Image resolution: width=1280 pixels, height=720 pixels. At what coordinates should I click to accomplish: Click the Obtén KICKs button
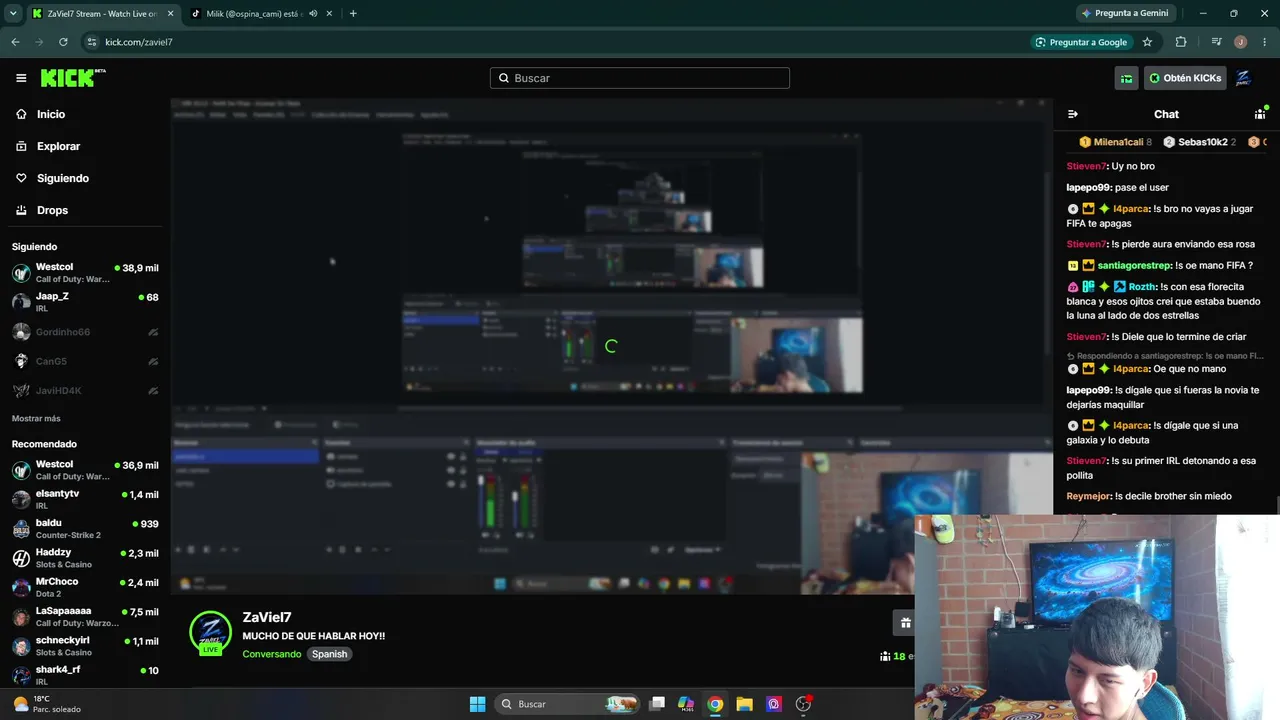pos(1185,78)
